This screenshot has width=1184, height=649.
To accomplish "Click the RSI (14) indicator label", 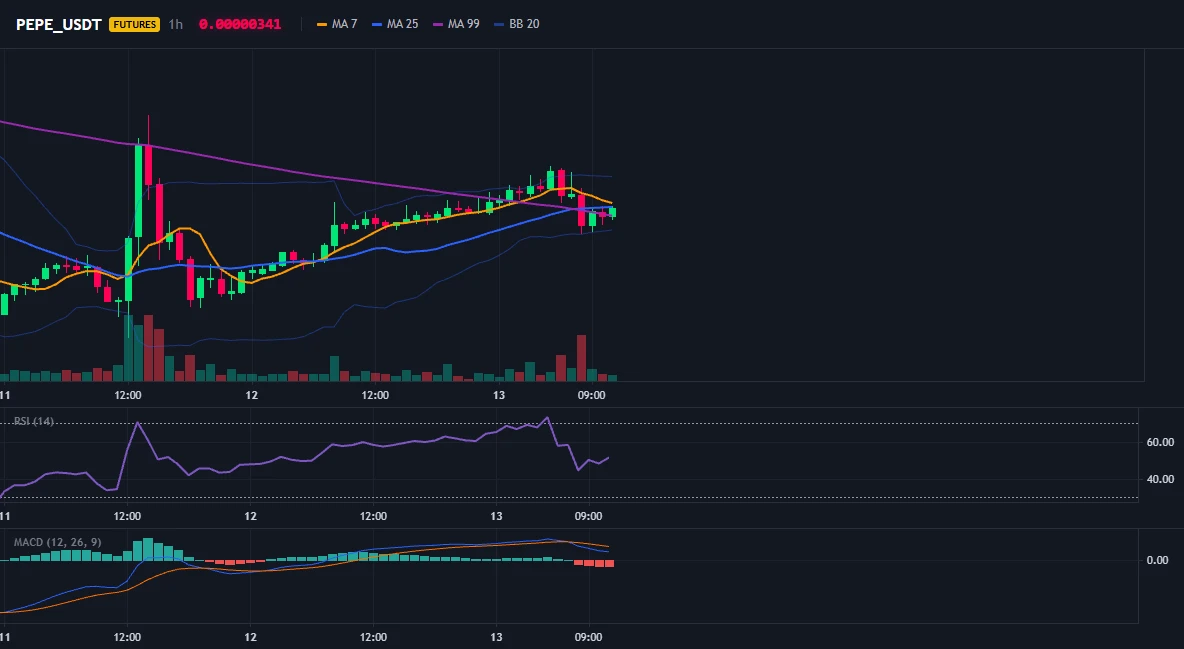I will pos(34,421).
